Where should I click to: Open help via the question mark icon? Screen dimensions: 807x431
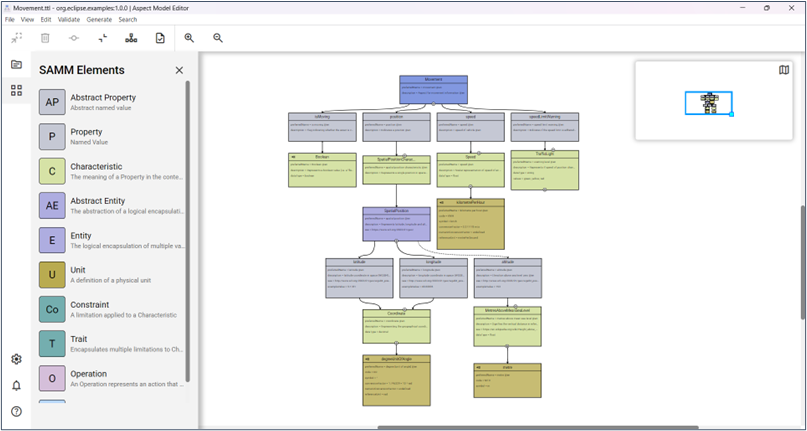(x=16, y=411)
